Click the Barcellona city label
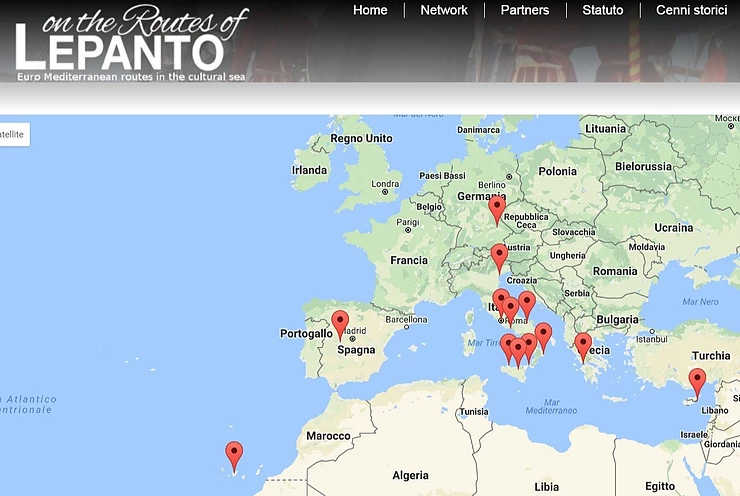 406,319
